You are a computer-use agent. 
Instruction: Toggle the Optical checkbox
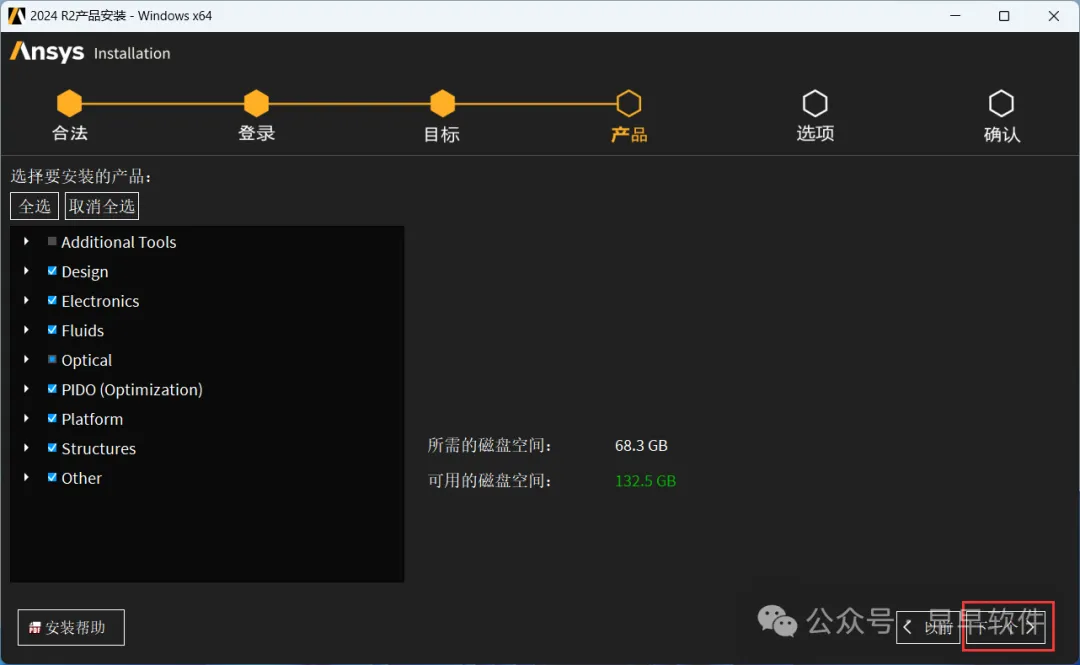point(52,359)
